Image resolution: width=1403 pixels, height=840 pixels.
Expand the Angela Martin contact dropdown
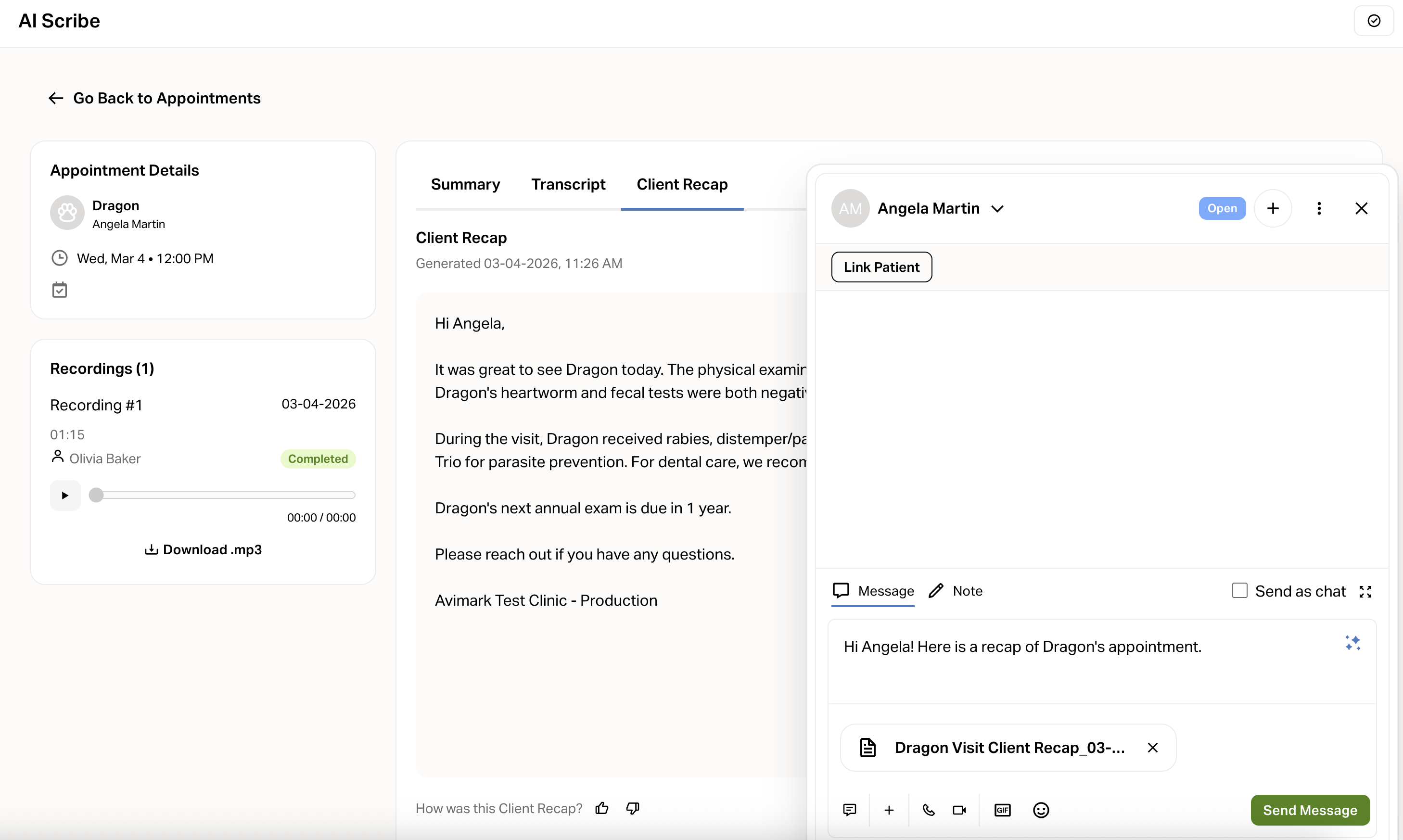point(997,208)
